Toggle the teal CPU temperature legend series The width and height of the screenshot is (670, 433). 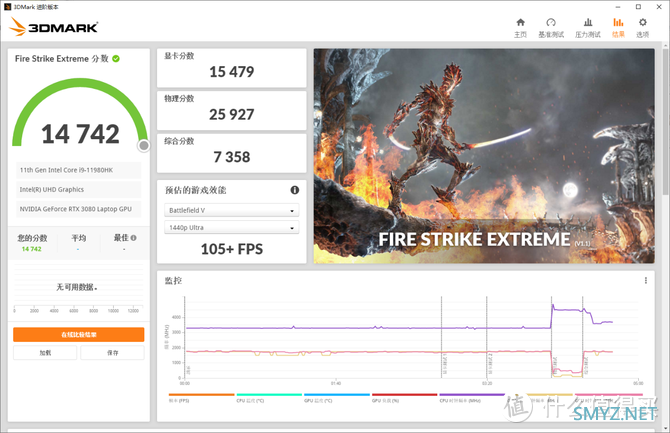[269, 398]
